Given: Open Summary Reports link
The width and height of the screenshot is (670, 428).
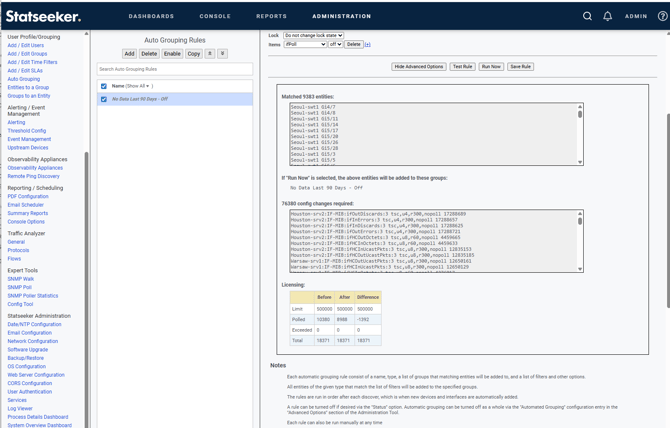Looking at the screenshot, I should [x=28, y=213].
